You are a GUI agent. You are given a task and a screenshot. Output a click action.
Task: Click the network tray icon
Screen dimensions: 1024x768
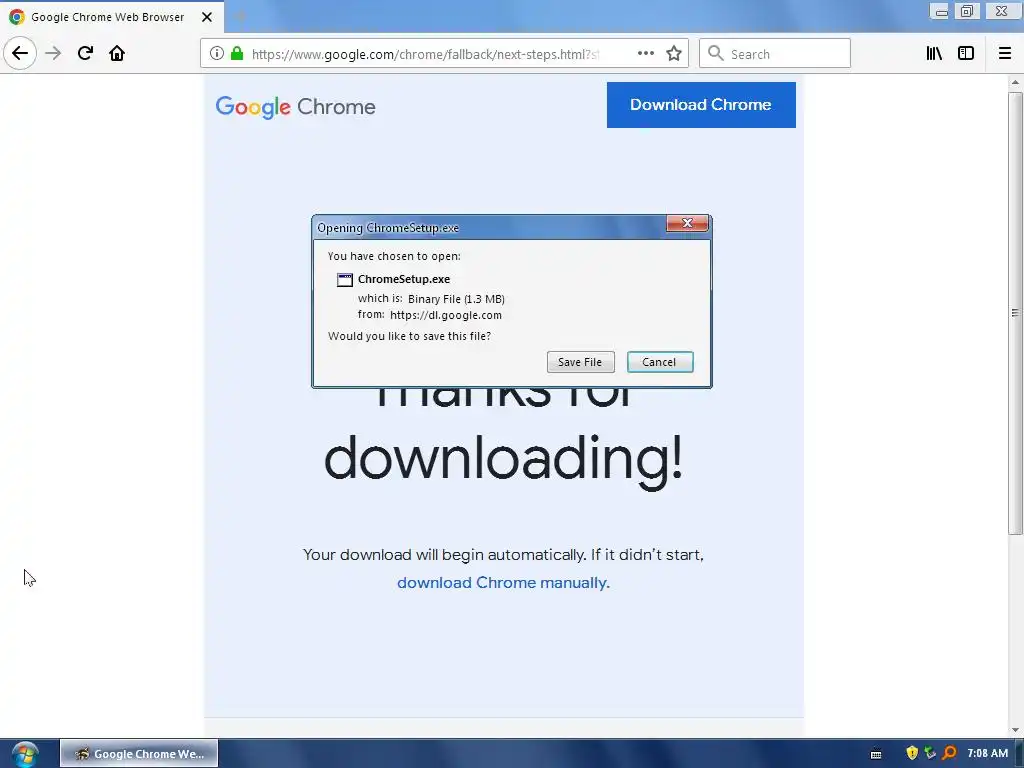(930, 754)
